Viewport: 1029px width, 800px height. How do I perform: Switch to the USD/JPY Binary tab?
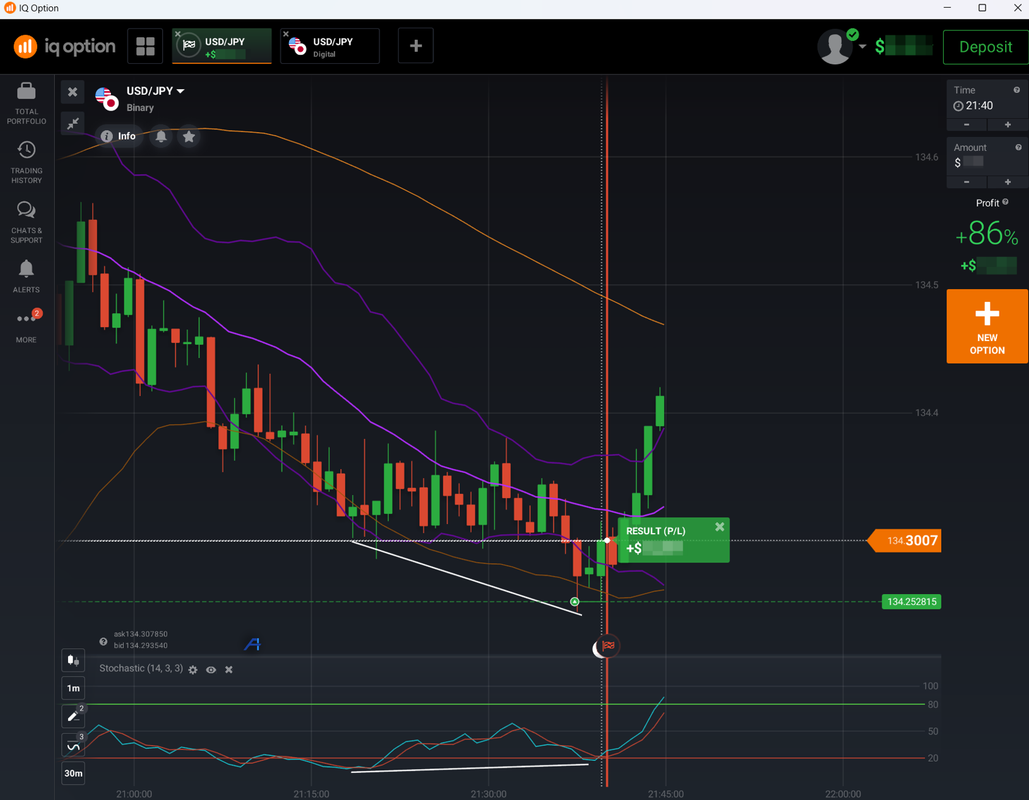tap(222, 46)
